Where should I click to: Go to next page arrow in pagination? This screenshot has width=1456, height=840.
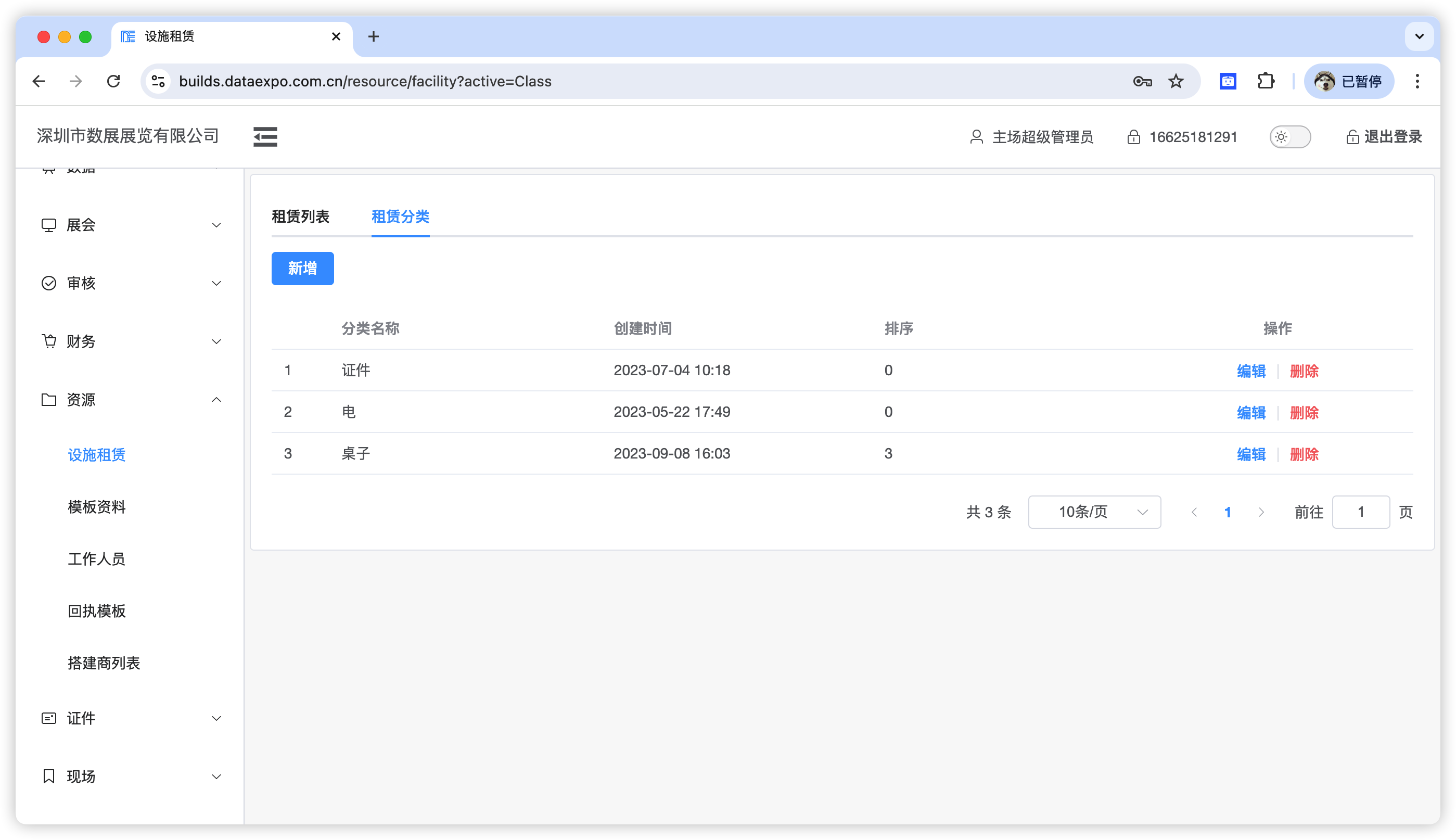click(x=1261, y=512)
